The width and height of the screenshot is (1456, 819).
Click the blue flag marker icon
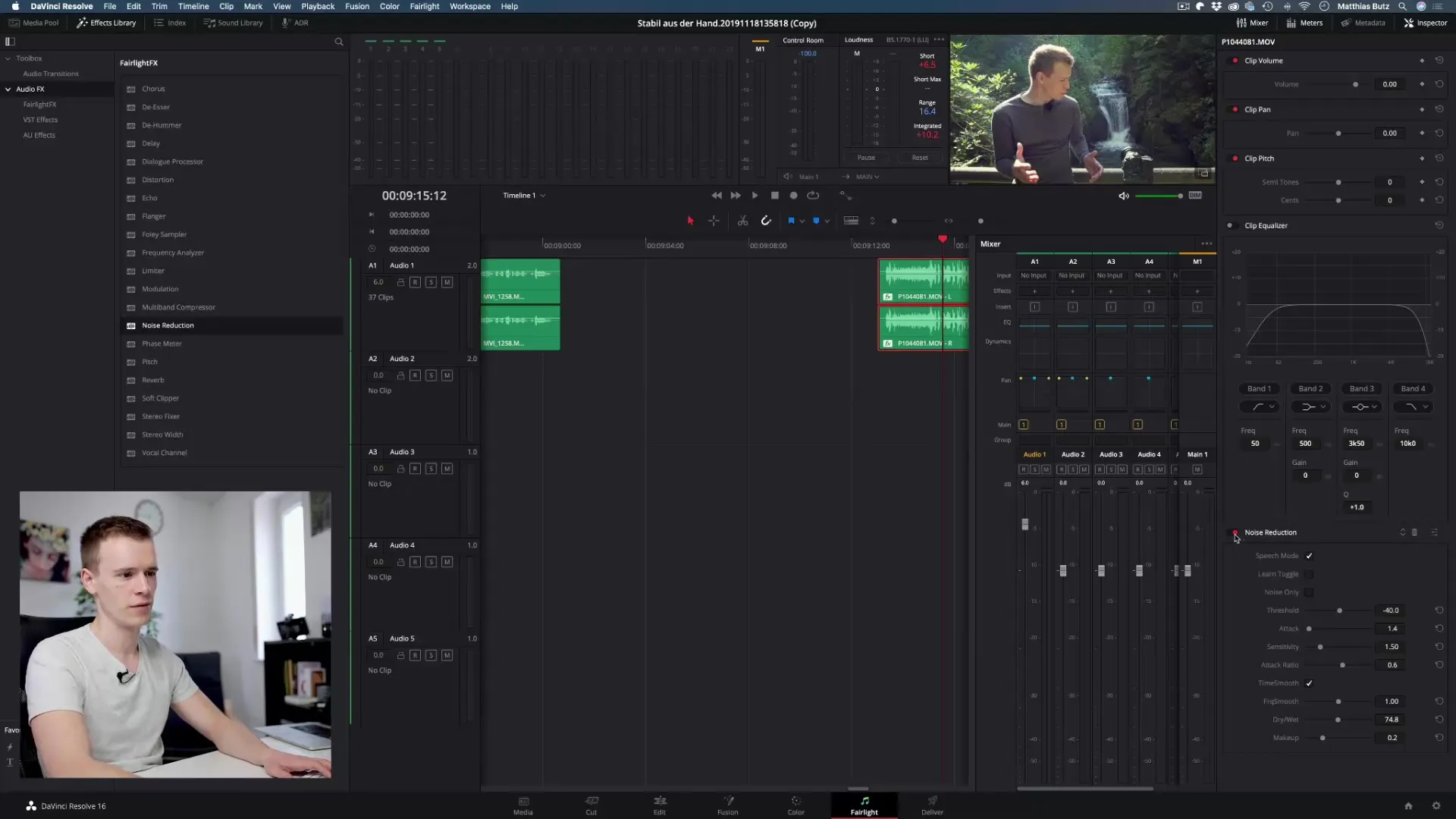tap(791, 221)
